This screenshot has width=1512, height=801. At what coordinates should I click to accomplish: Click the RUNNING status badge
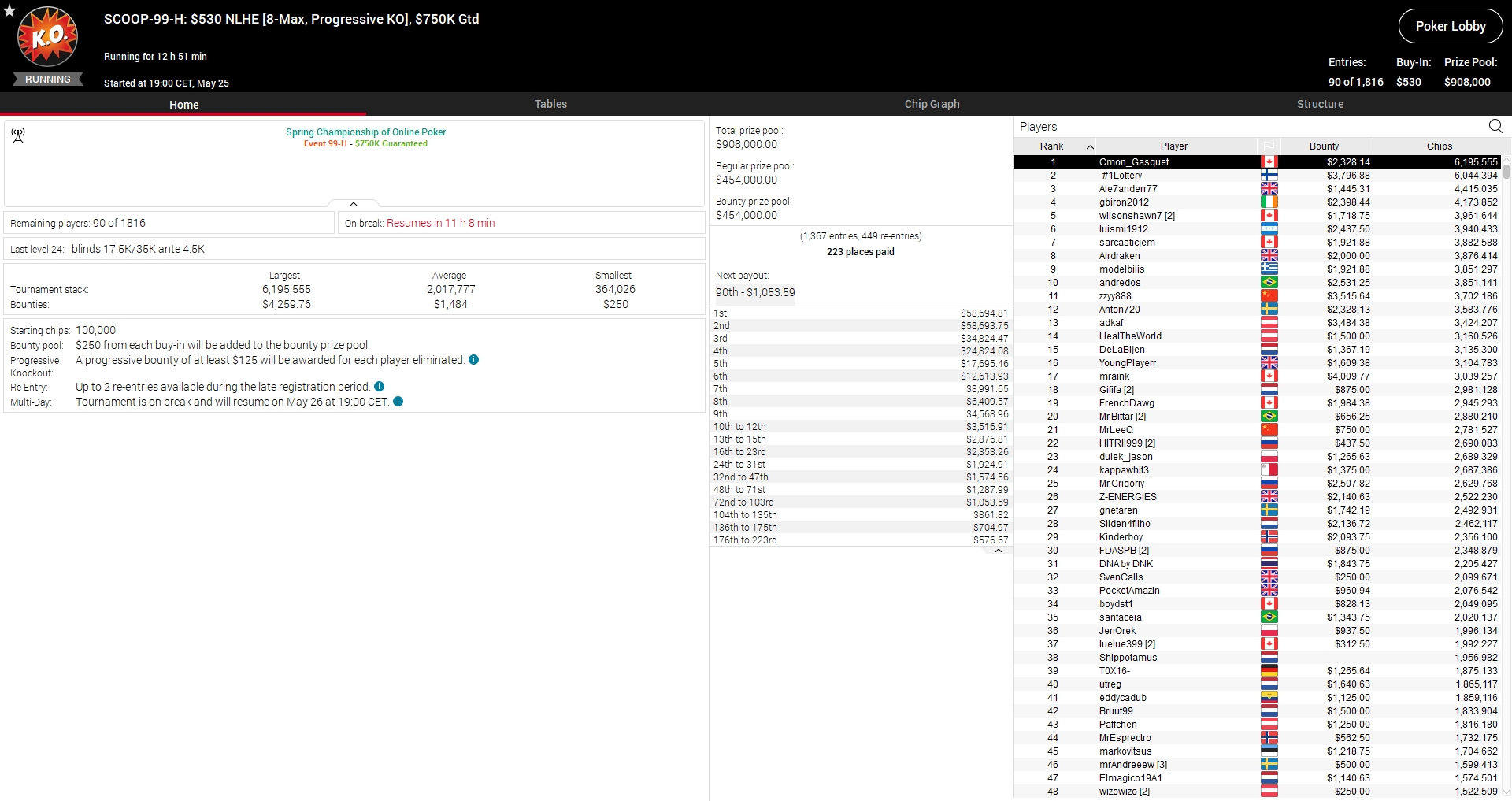(48, 80)
